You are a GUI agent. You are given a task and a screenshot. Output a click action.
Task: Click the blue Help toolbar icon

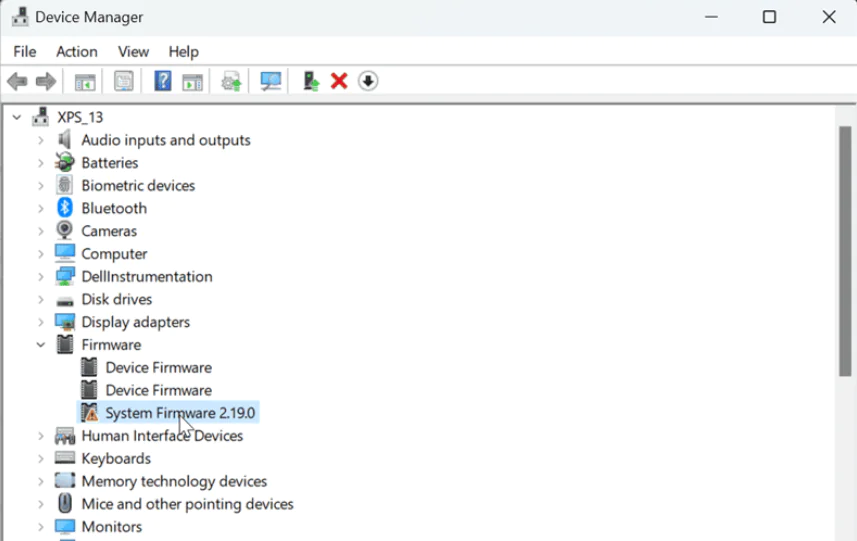click(x=162, y=81)
